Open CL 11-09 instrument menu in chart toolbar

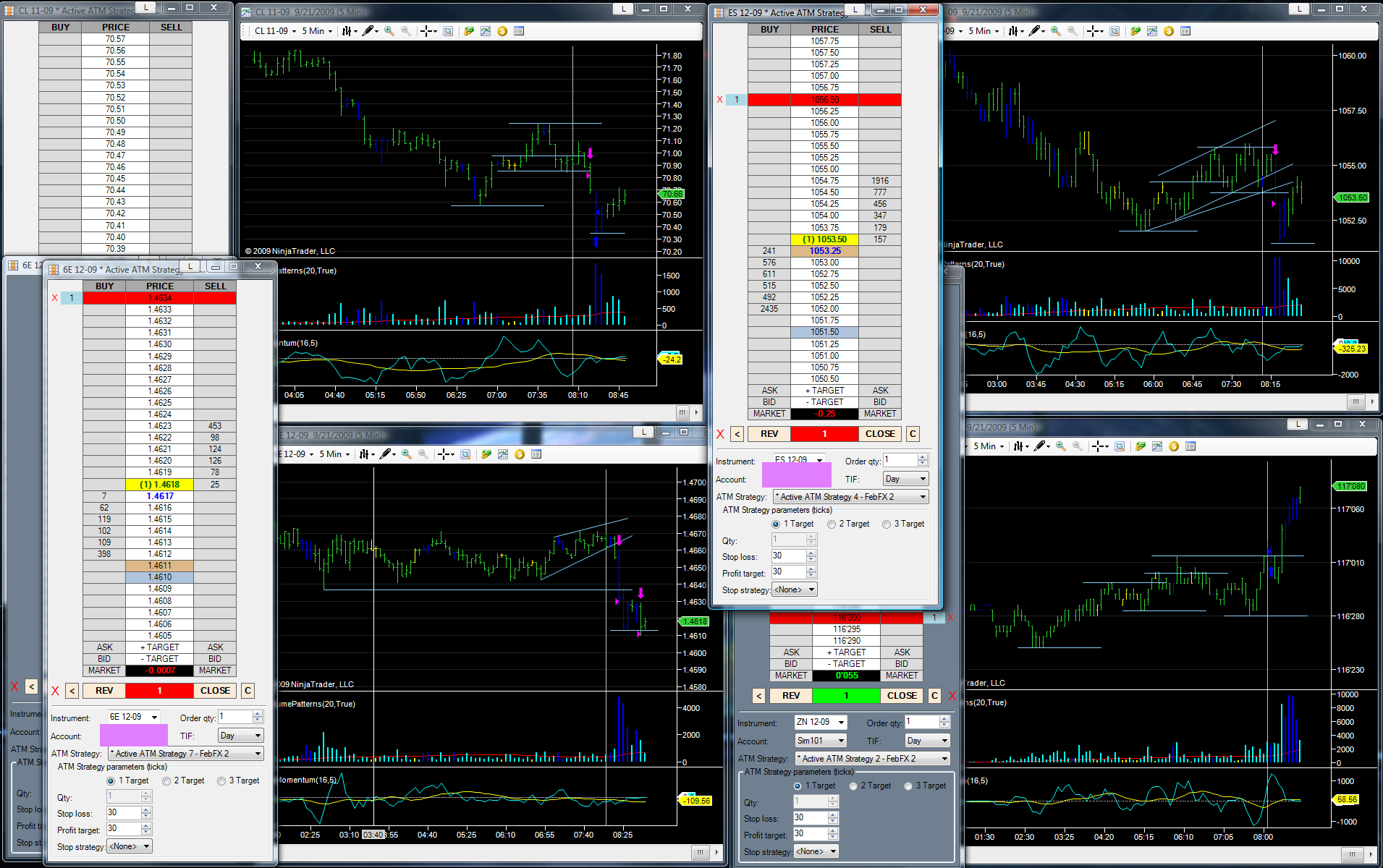tap(275, 31)
